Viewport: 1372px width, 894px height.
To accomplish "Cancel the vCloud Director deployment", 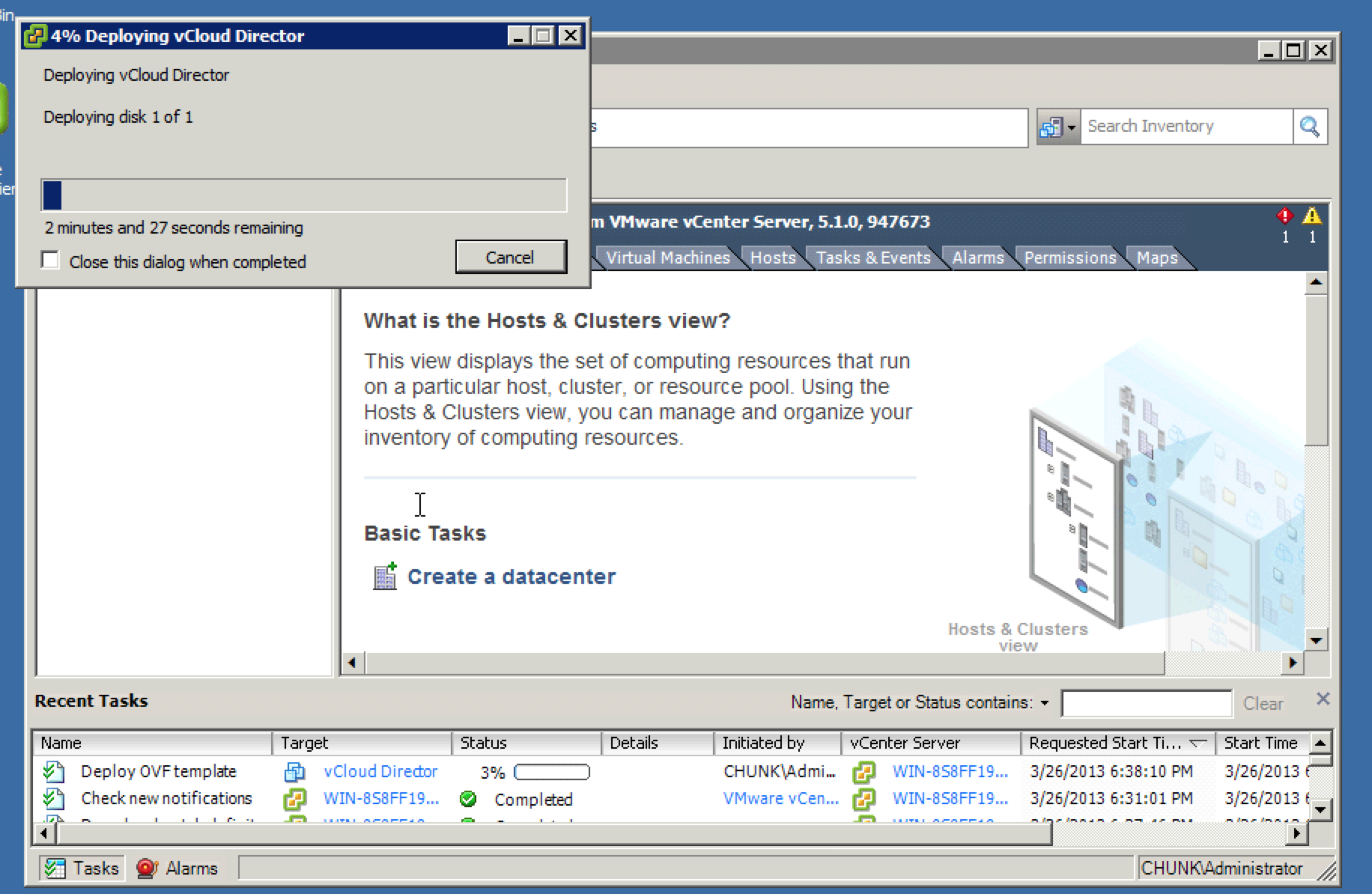I will (510, 258).
